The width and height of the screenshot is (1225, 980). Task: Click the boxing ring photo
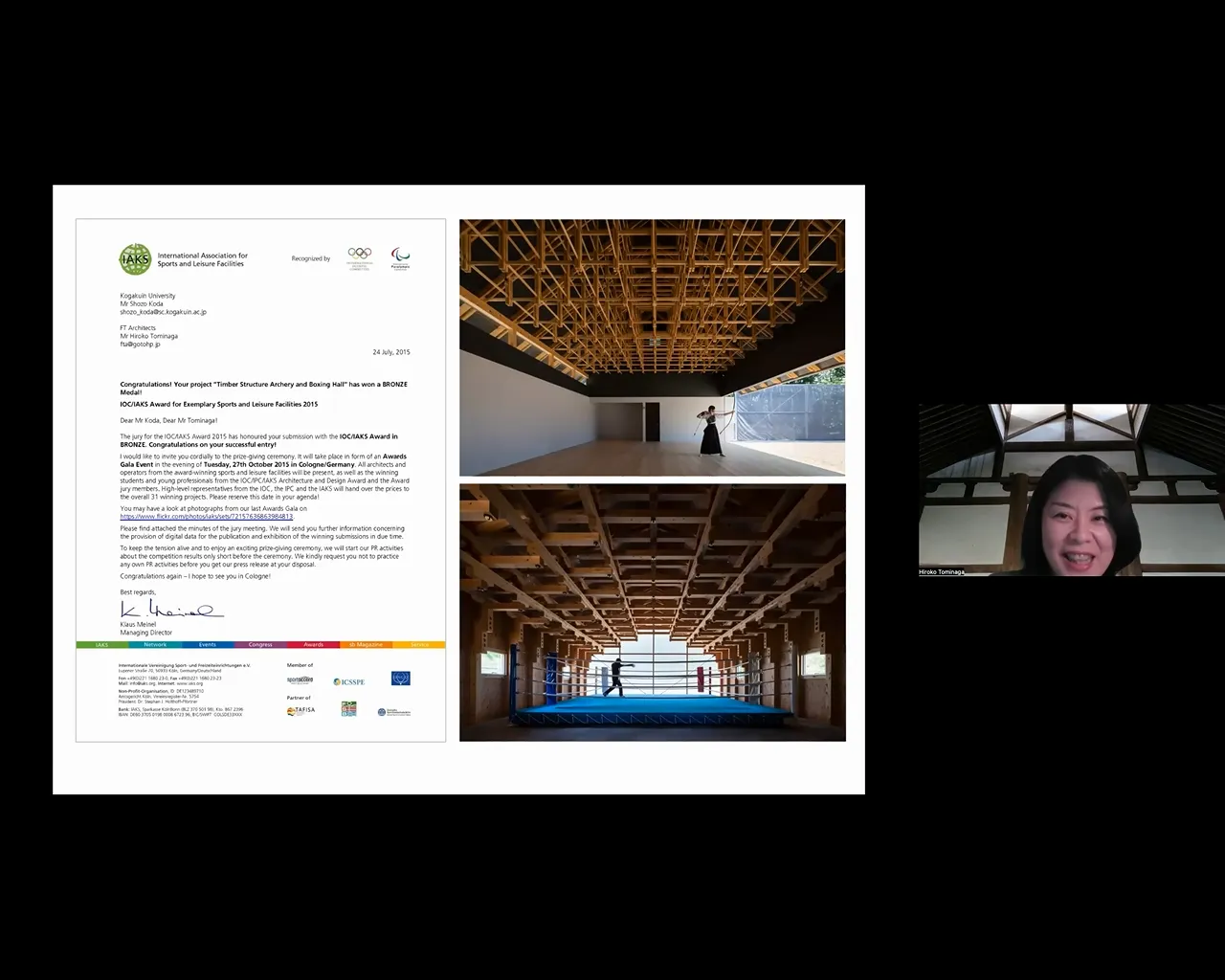point(652,612)
